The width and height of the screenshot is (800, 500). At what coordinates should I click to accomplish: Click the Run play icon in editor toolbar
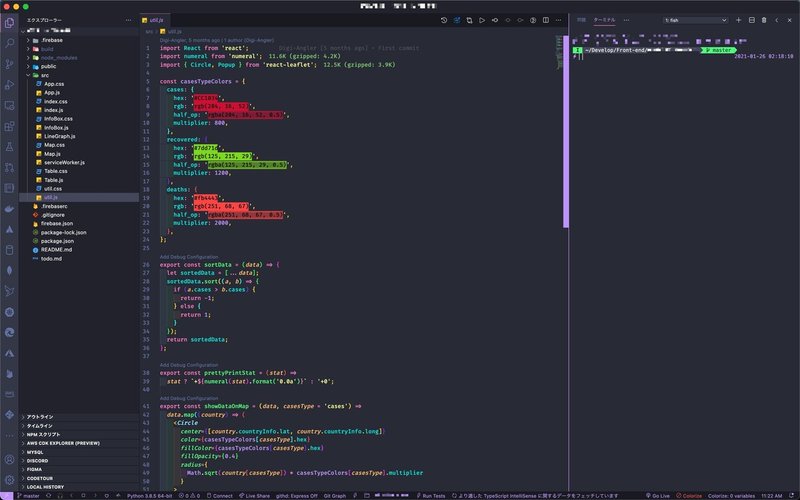click(x=482, y=20)
